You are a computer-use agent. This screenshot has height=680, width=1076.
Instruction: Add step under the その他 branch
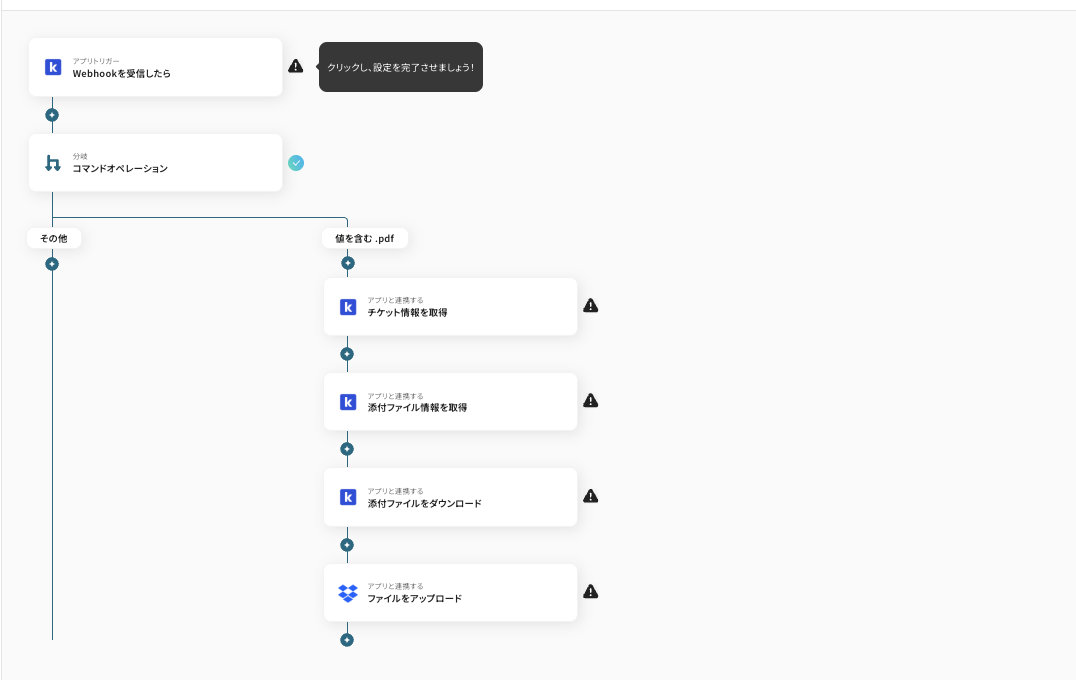coord(52,264)
